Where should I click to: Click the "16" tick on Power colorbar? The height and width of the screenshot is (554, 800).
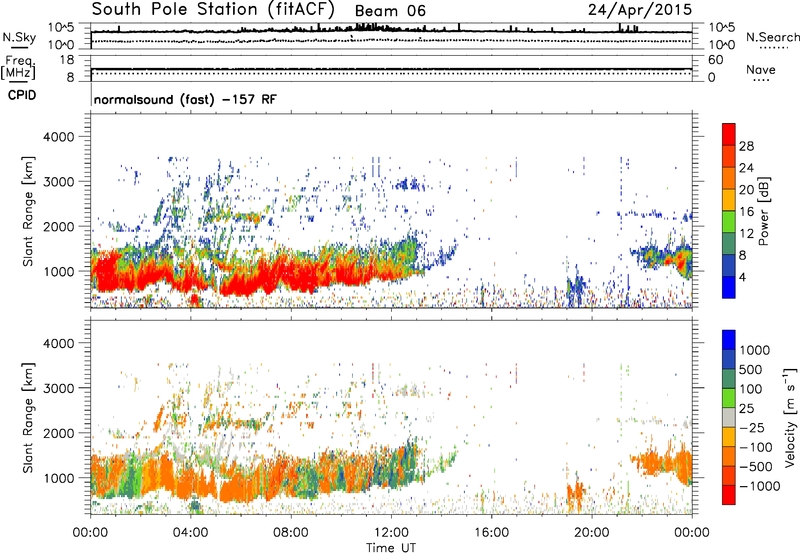point(746,212)
